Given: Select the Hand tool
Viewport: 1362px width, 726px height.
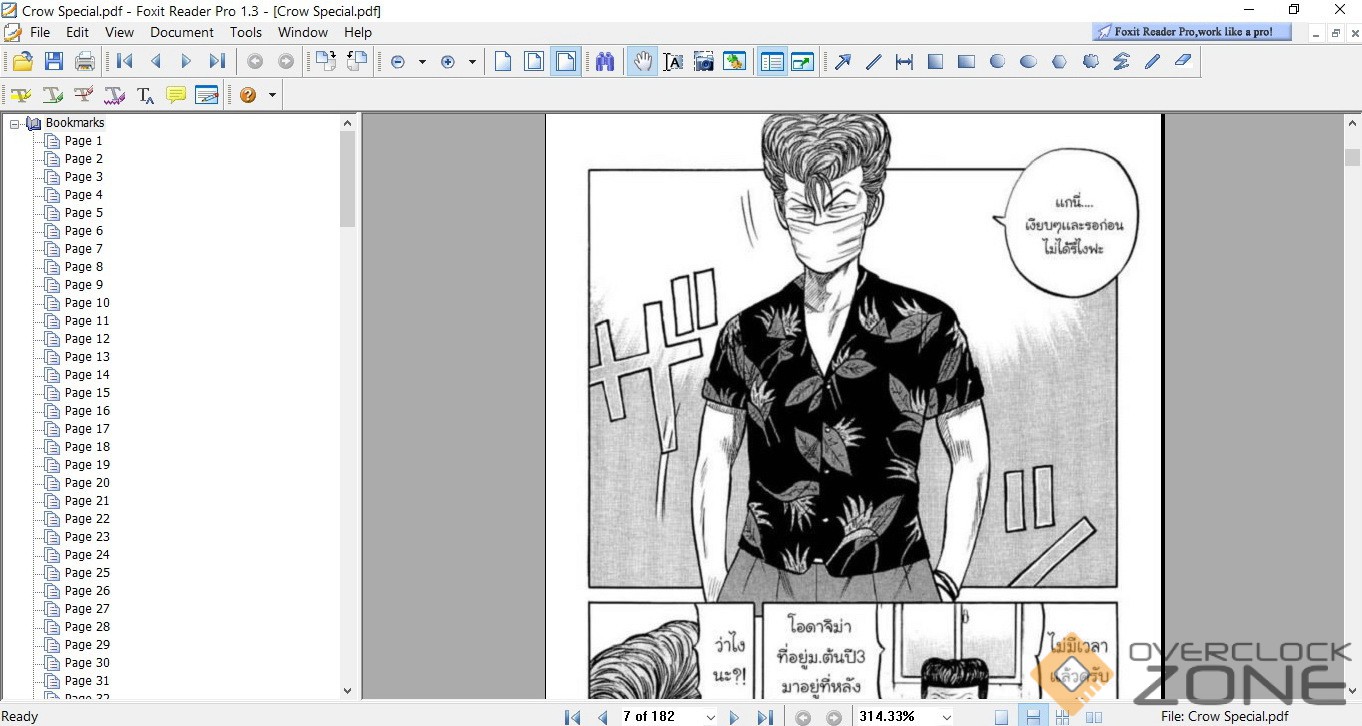Looking at the screenshot, I should click(x=642, y=62).
